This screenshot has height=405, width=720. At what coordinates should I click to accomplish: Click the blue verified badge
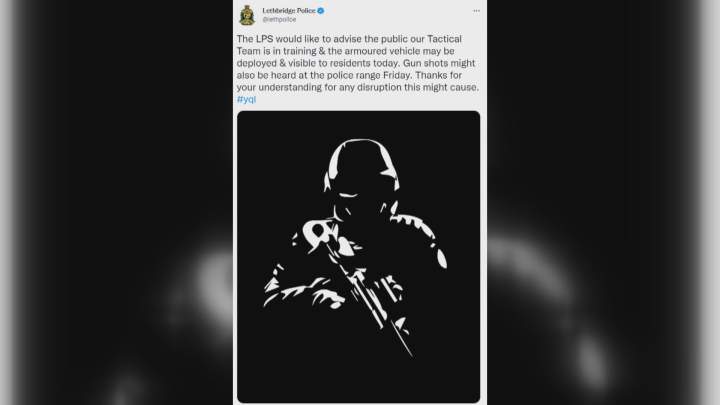pos(321,11)
